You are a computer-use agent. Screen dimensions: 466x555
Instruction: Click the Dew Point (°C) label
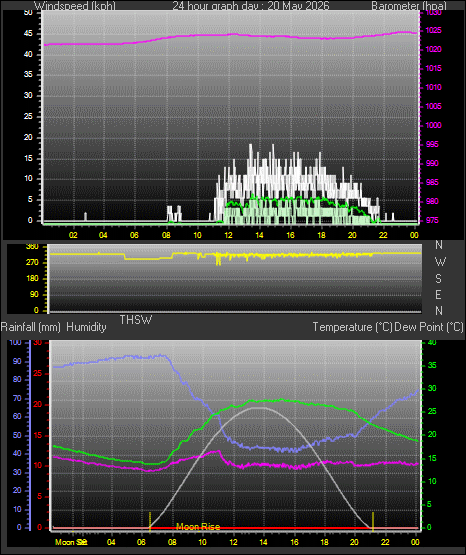[x=429, y=327]
